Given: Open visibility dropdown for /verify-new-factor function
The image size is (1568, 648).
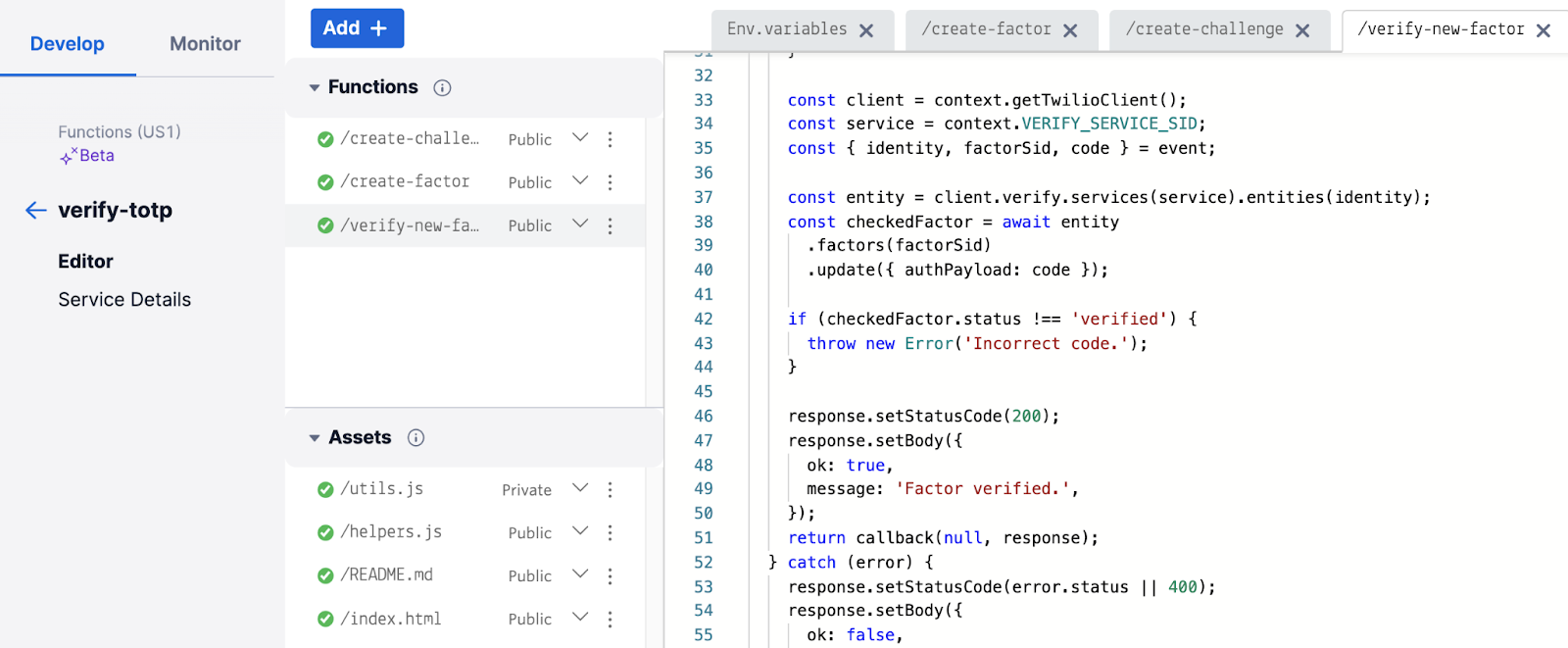Looking at the screenshot, I should tap(580, 224).
